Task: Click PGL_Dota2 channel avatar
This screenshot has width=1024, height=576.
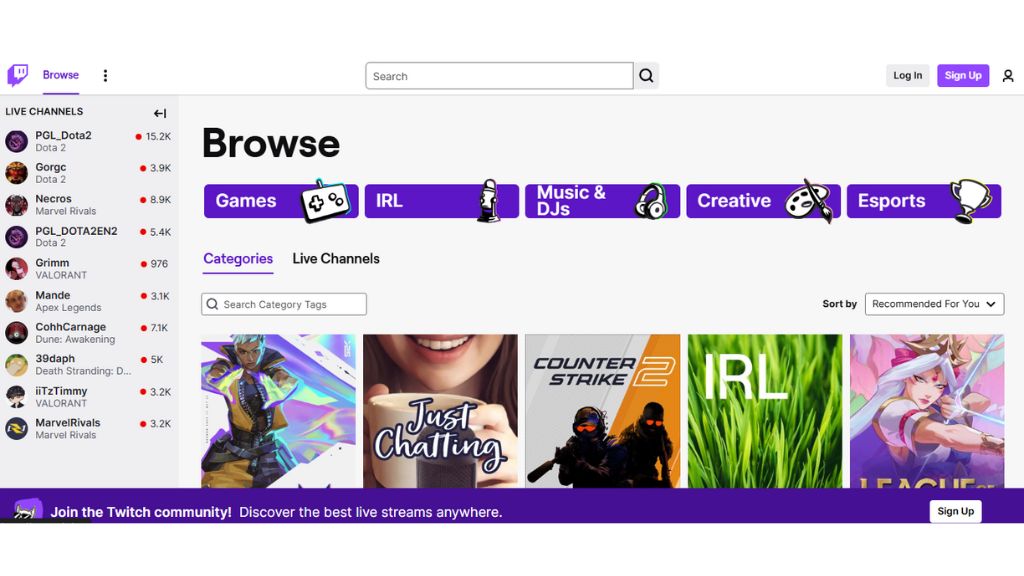Action: pos(16,141)
